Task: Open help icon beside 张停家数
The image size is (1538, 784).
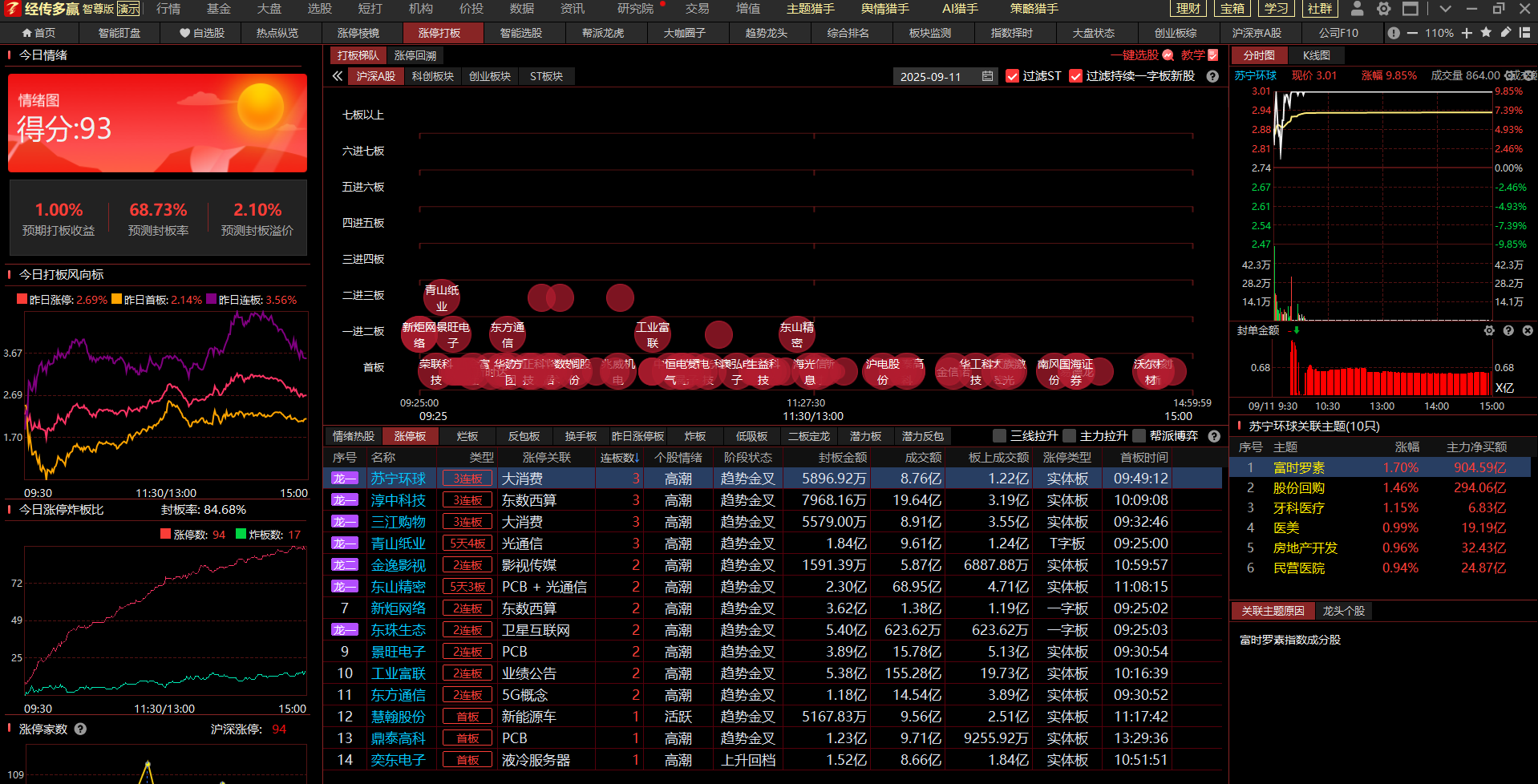Action: [80, 729]
